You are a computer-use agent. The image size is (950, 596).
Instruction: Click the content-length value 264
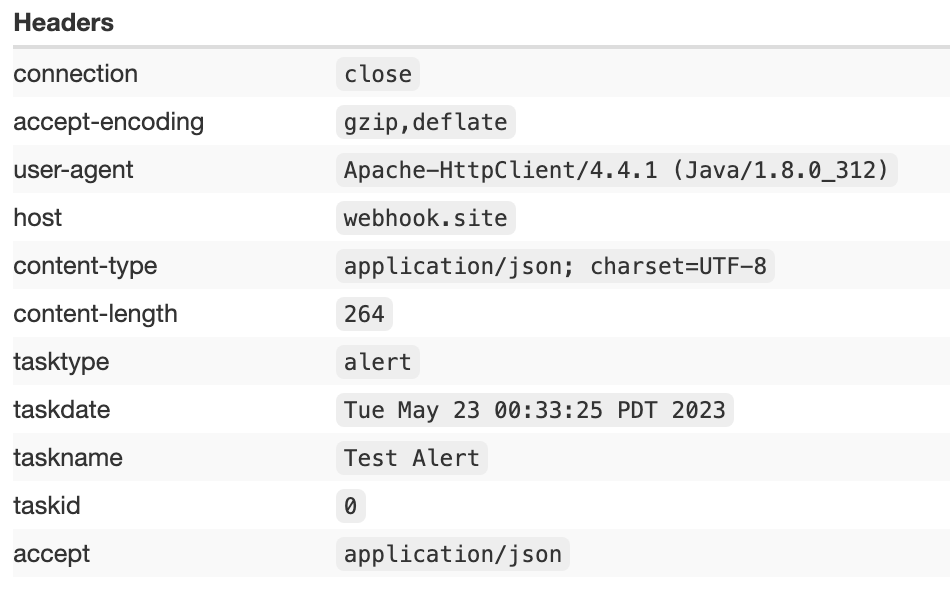(x=364, y=314)
